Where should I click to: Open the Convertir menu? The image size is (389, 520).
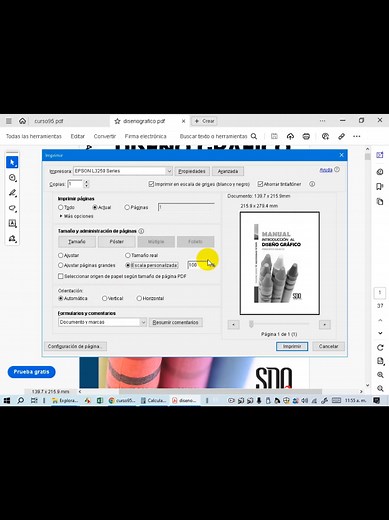coord(105,136)
